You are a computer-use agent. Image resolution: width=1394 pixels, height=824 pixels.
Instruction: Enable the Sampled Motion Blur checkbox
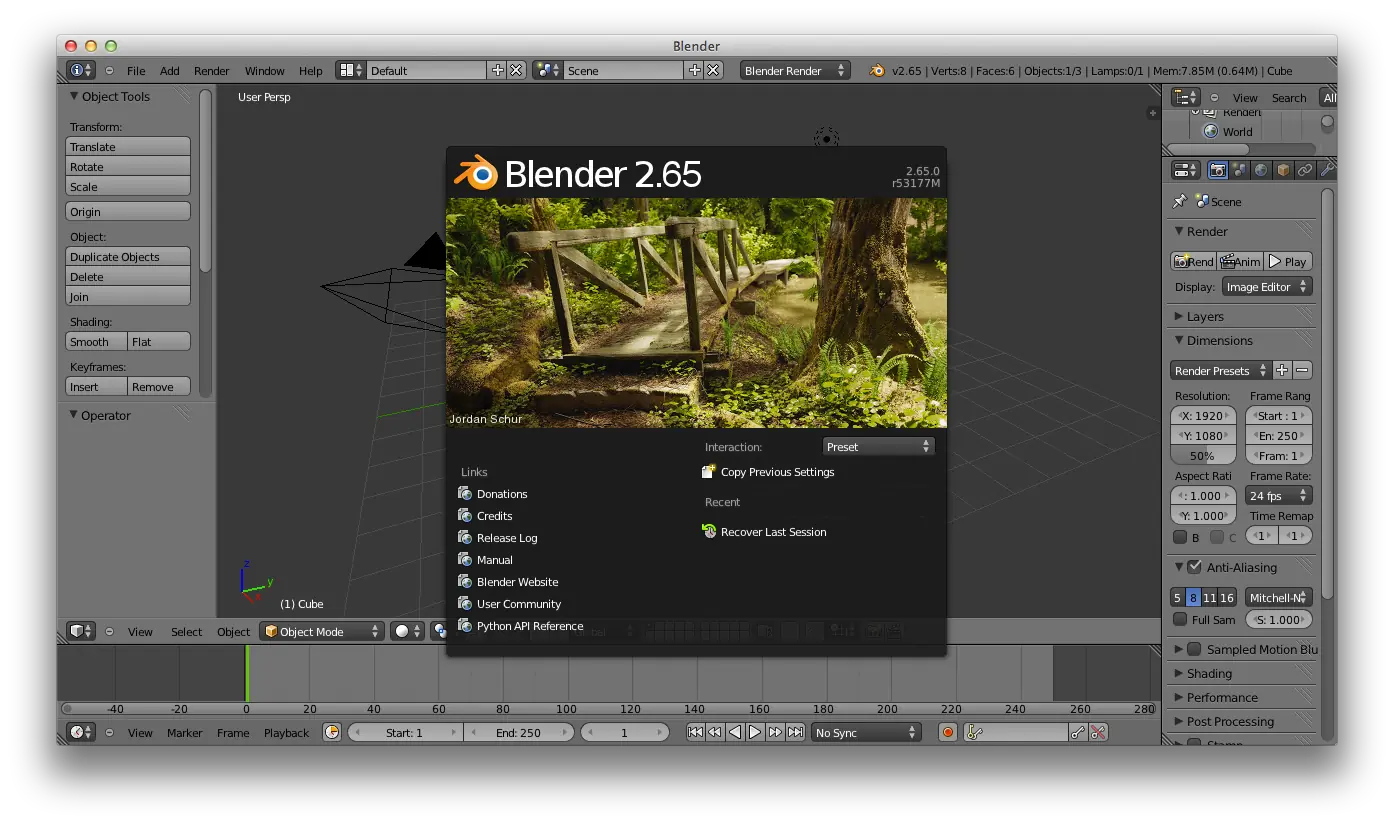tap(1194, 649)
